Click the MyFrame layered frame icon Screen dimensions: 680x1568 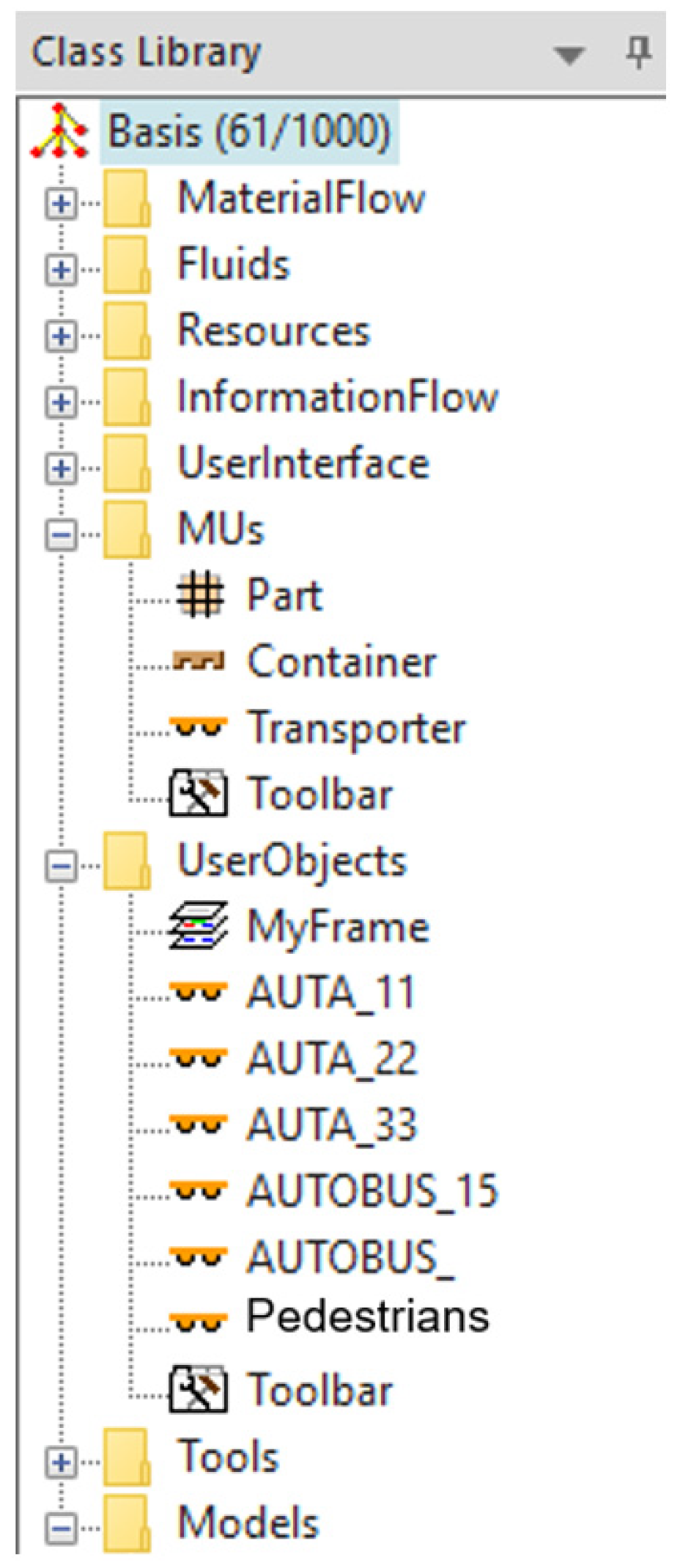198,926
